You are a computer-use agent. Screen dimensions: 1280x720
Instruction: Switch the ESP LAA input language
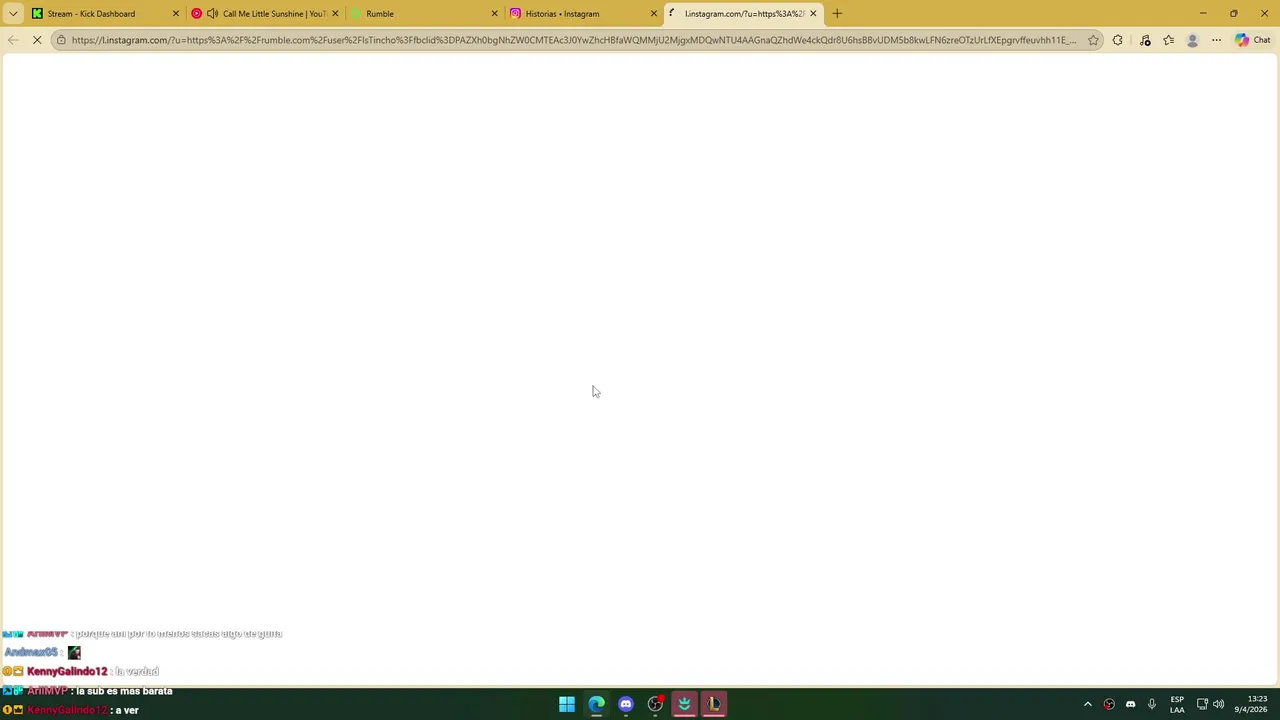[x=1177, y=704]
